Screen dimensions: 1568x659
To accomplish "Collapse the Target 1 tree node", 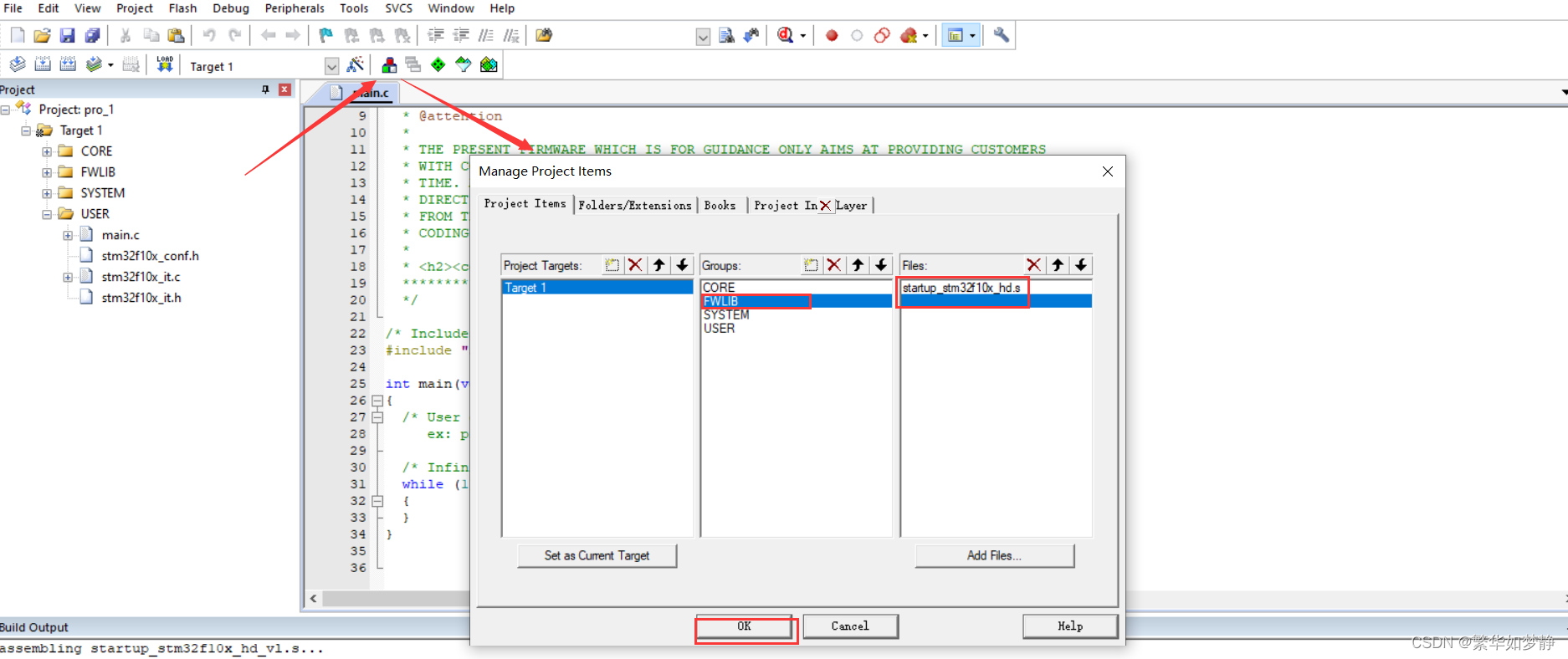I will coord(26,130).
